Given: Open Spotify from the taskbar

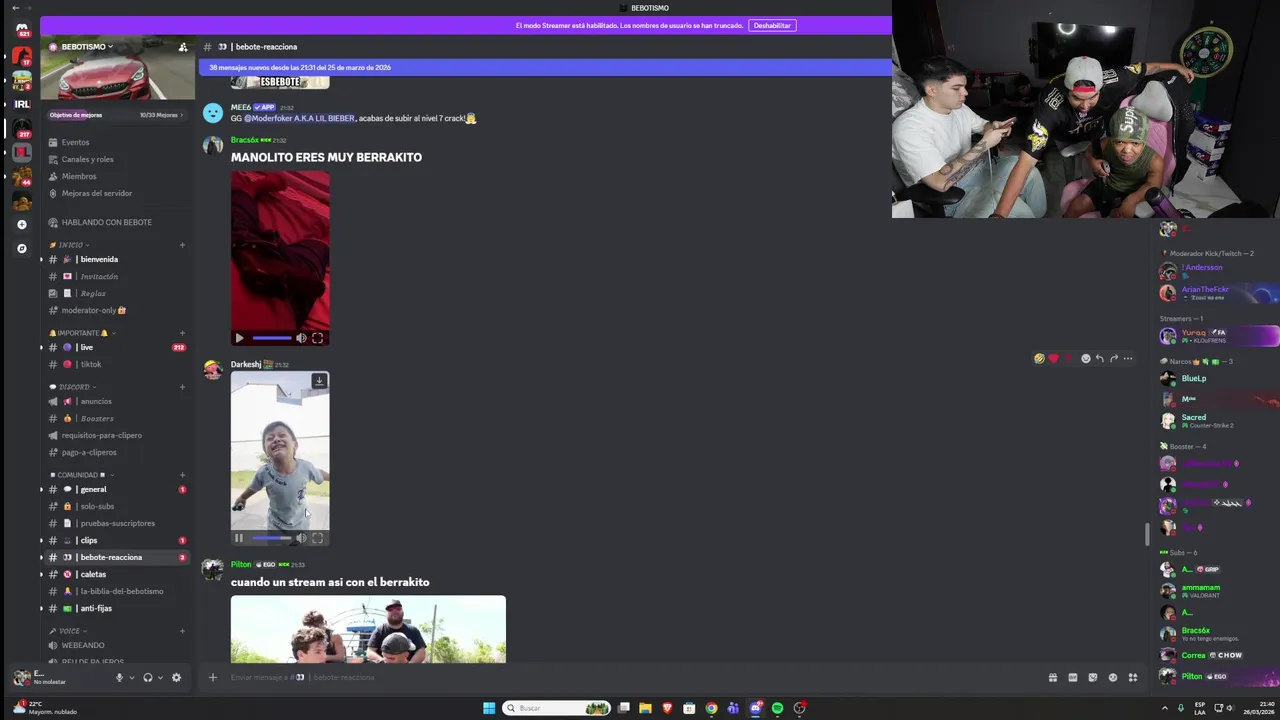Looking at the screenshot, I should point(777,708).
